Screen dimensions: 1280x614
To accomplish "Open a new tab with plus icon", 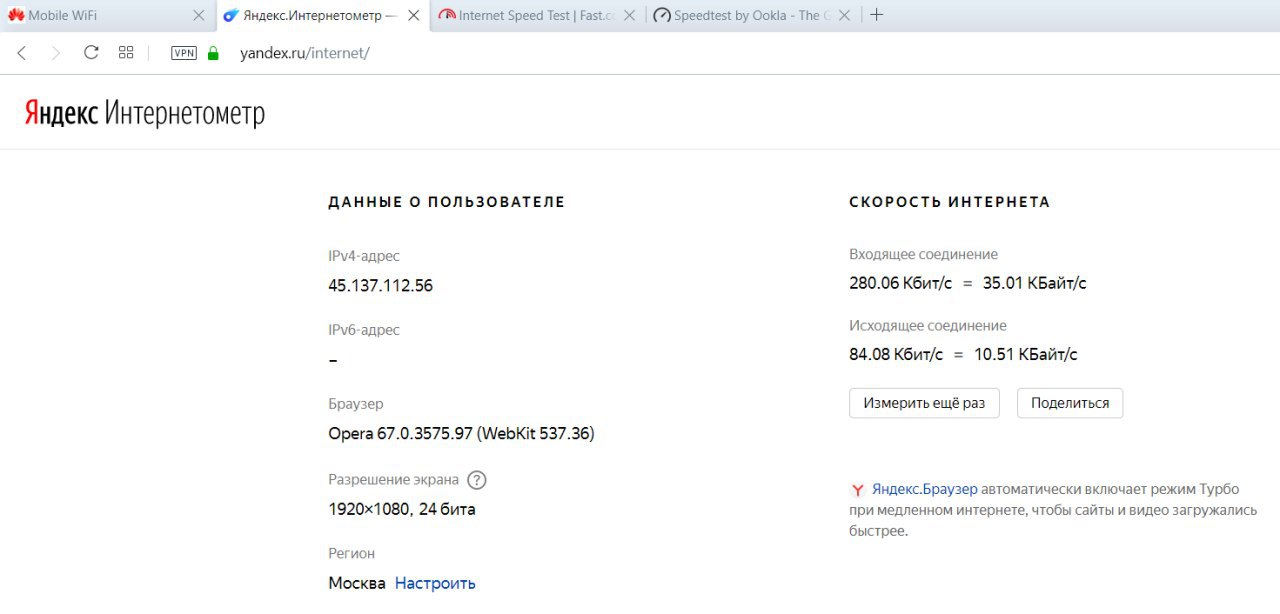I will click(877, 15).
